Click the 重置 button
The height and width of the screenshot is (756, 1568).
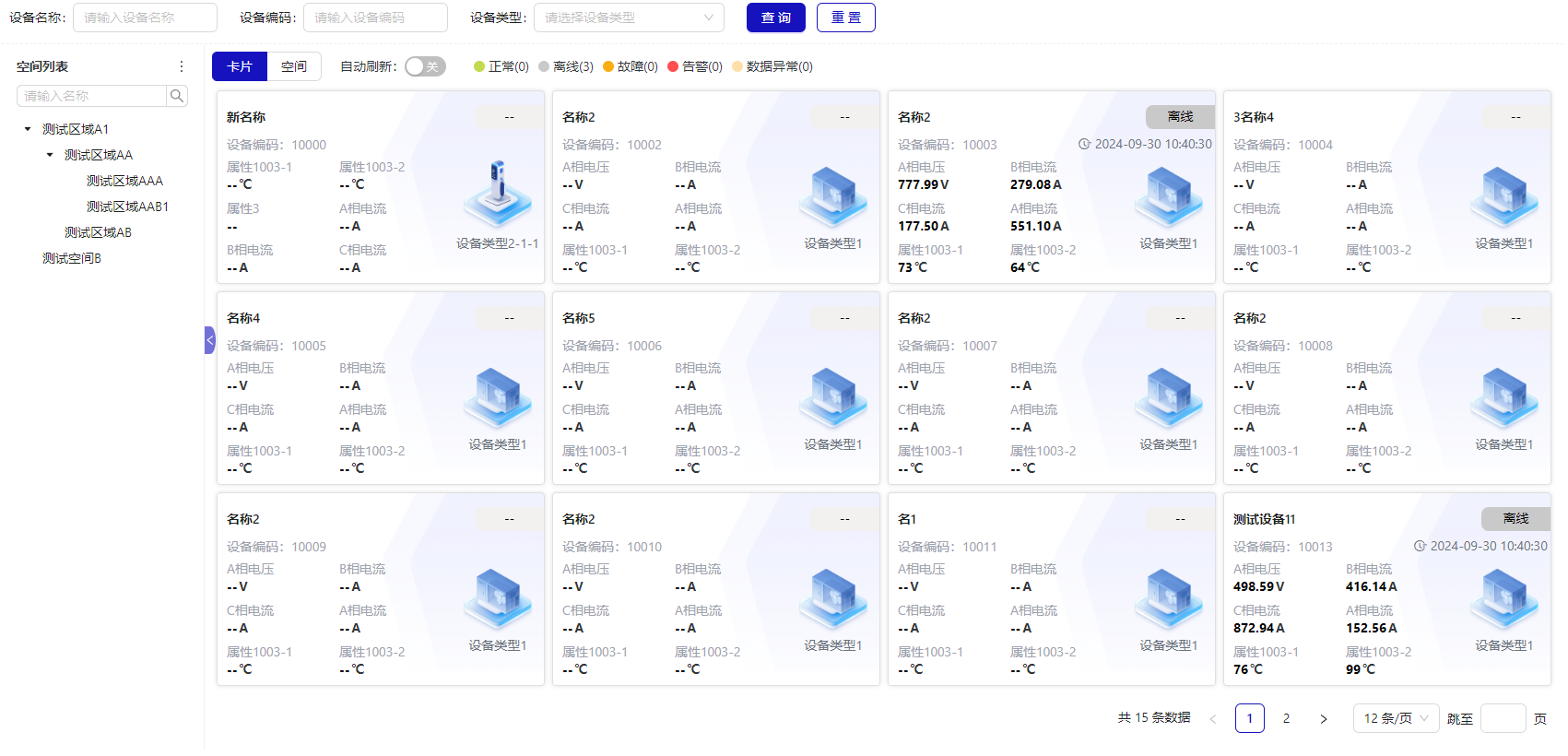[845, 18]
